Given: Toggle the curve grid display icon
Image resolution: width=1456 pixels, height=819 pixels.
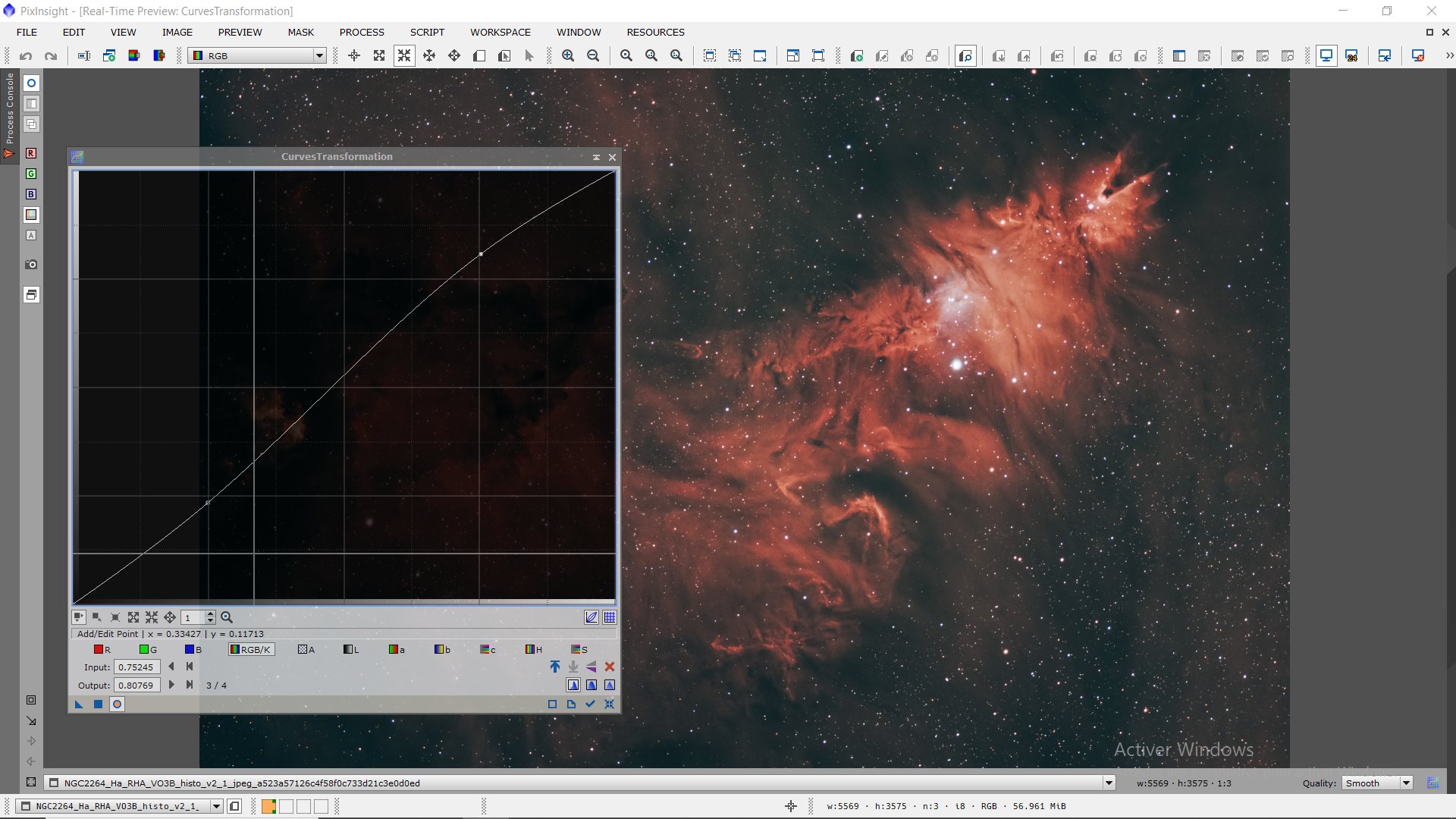Looking at the screenshot, I should click(610, 617).
